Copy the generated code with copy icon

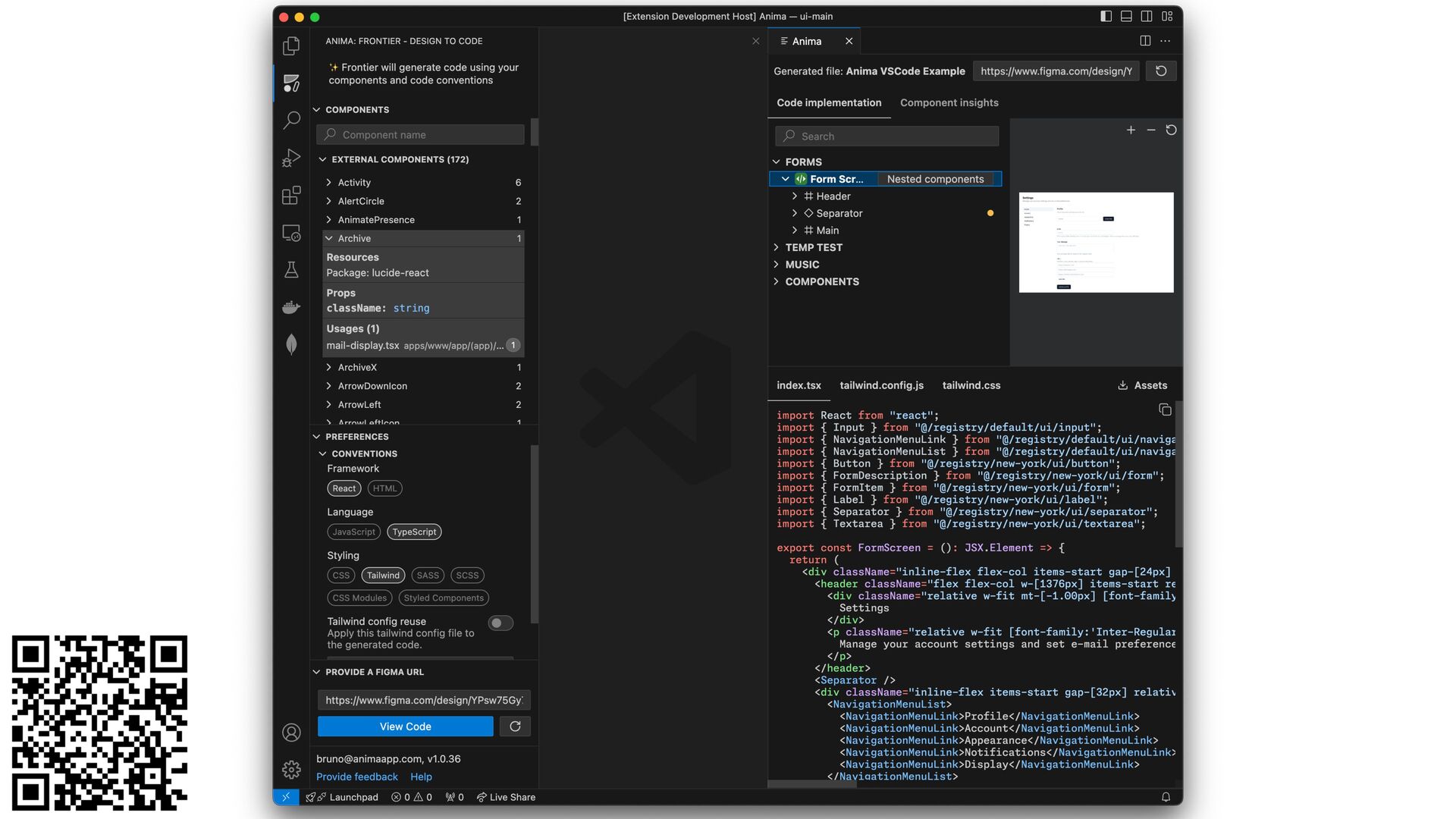[1165, 410]
